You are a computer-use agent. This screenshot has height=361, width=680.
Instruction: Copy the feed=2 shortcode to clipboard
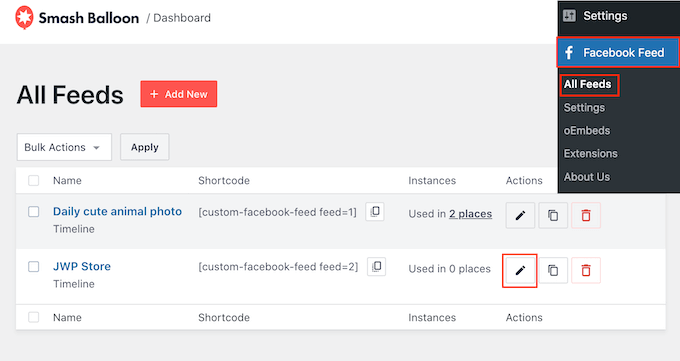(376, 266)
